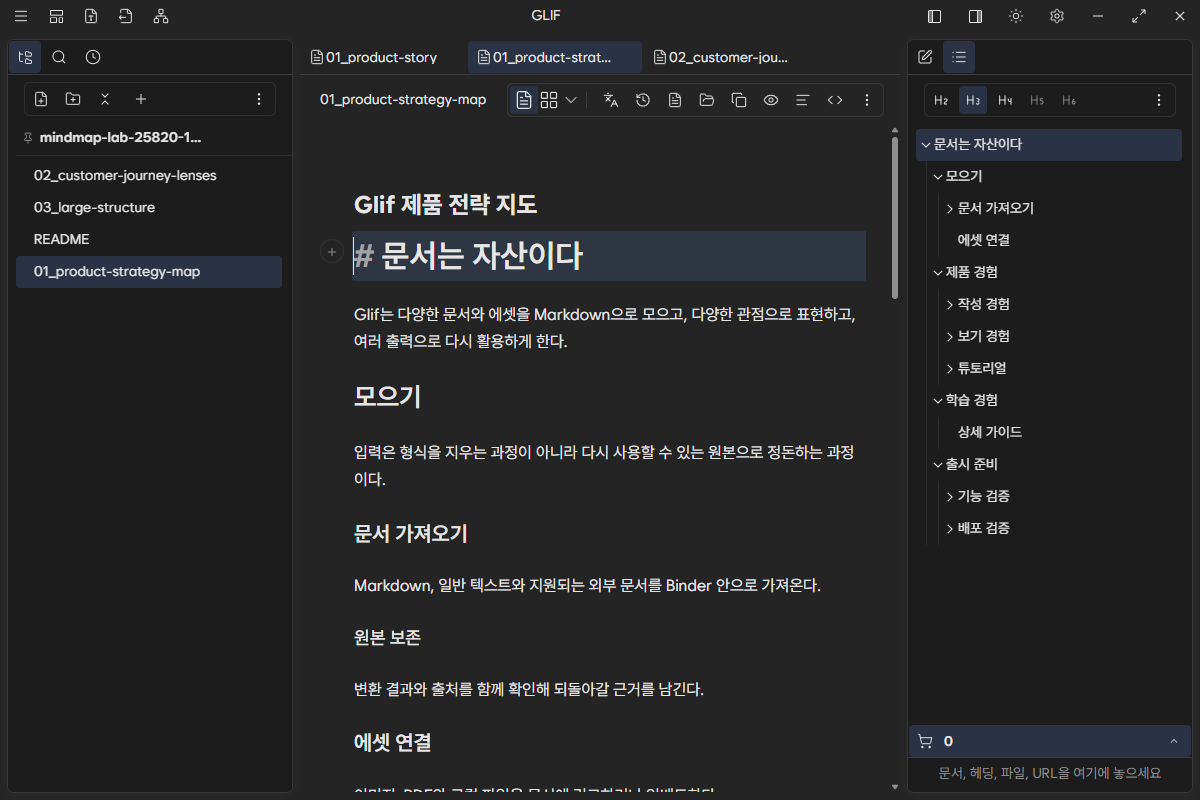Select grid view mode icon

[x=549, y=100]
